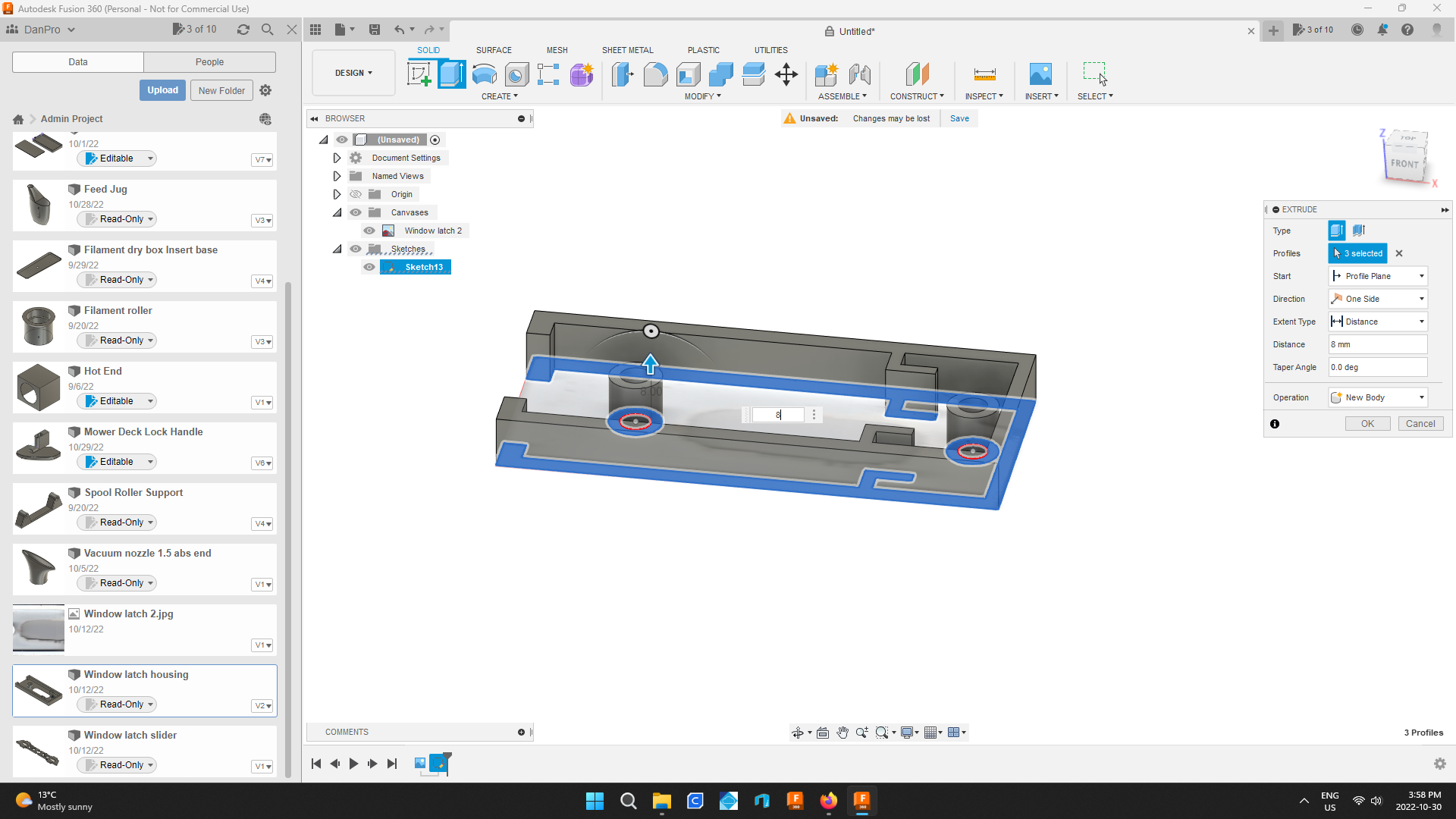Click Cancel to discard Extrude operation
This screenshot has height=819, width=1456.
pos(1420,423)
